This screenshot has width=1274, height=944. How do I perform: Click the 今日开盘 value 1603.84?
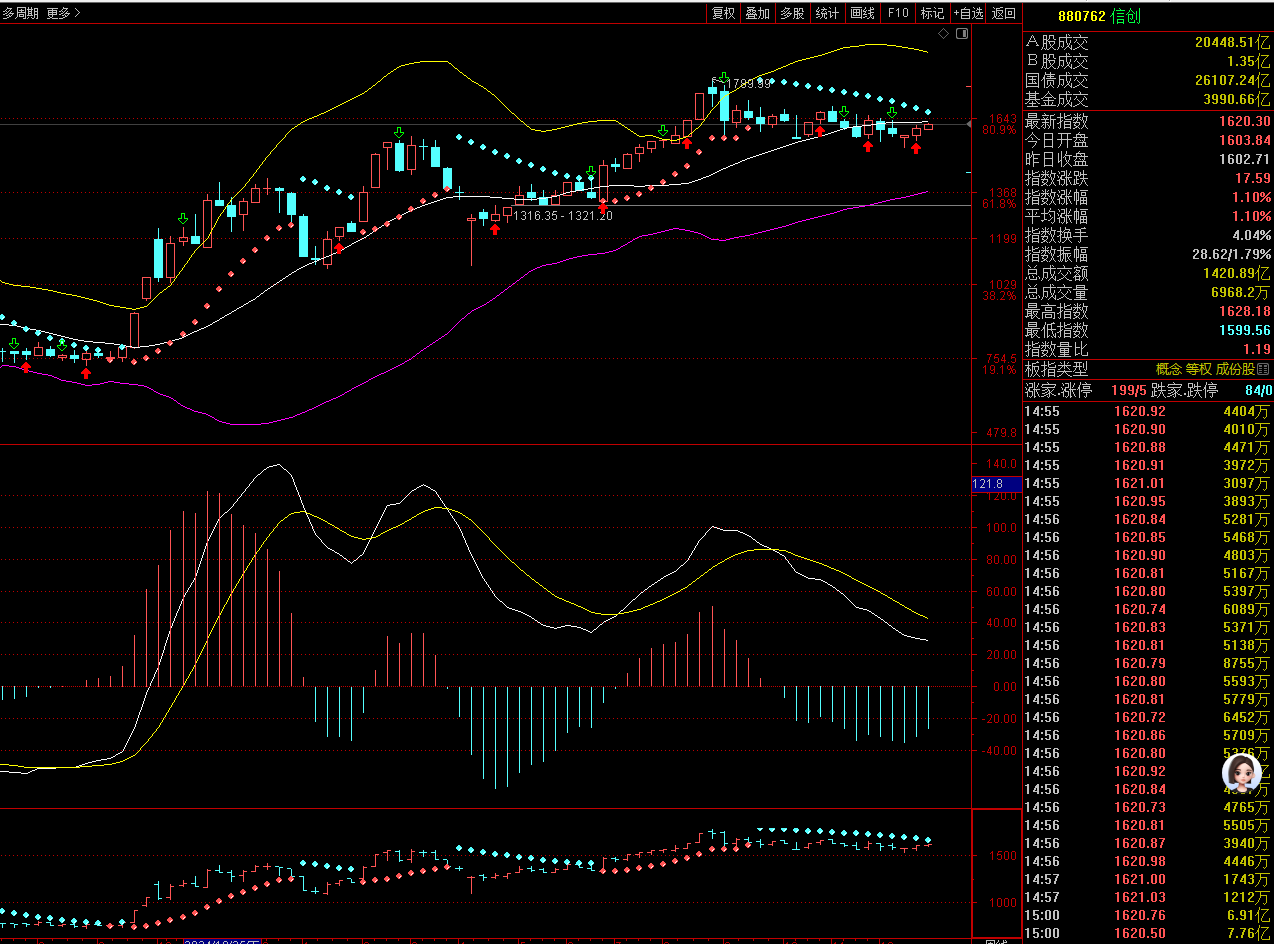click(1245, 140)
